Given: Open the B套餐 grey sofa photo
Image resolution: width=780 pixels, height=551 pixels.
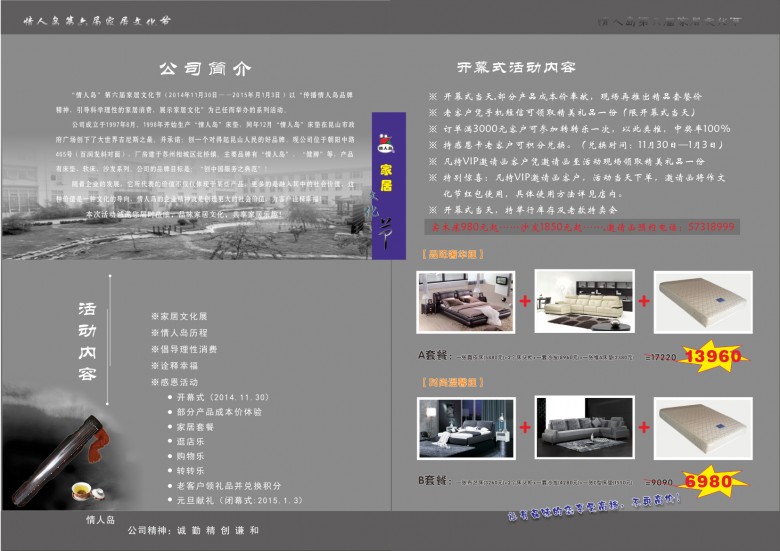Looking at the screenshot, I should click(585, 427).
